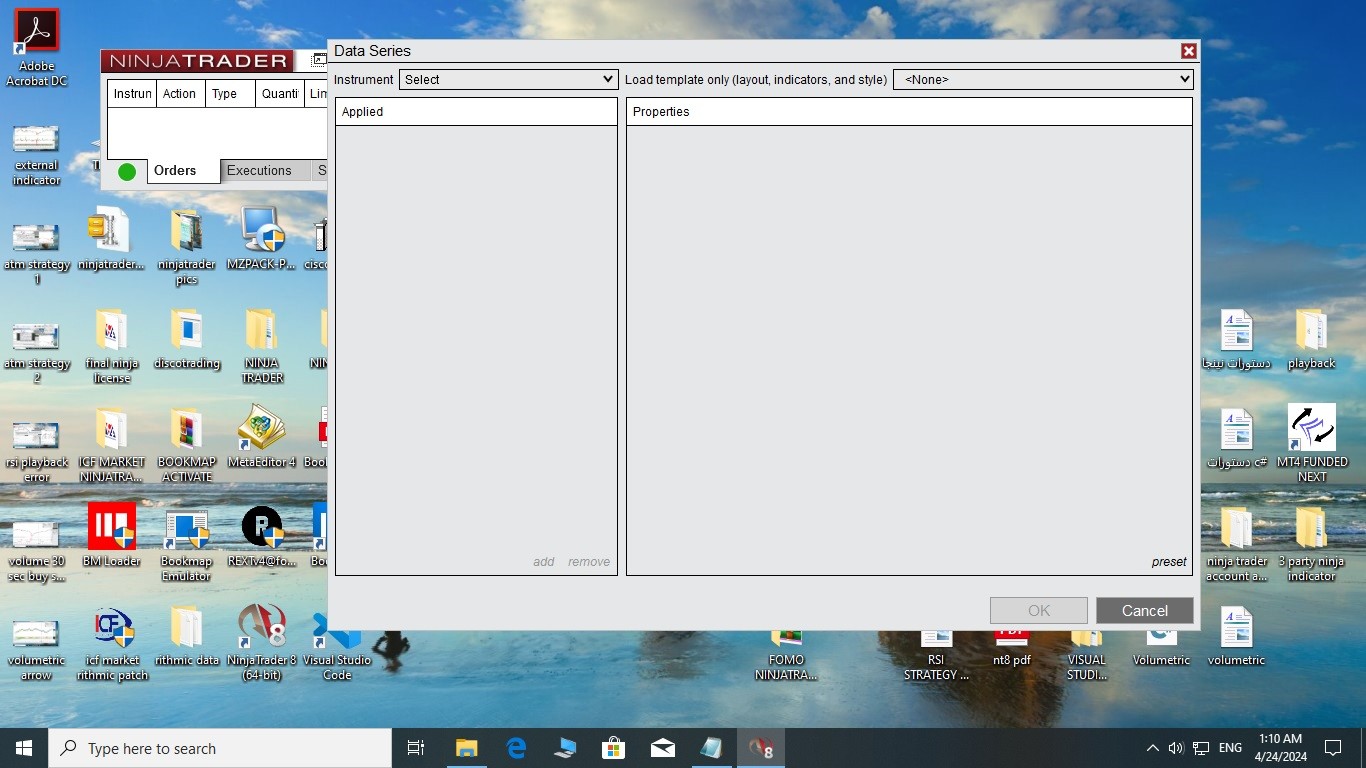Select the MZPACK-P... installer icon
Image resolution: width=1366 pixels, height=768 pixels.
pos(262,239)
